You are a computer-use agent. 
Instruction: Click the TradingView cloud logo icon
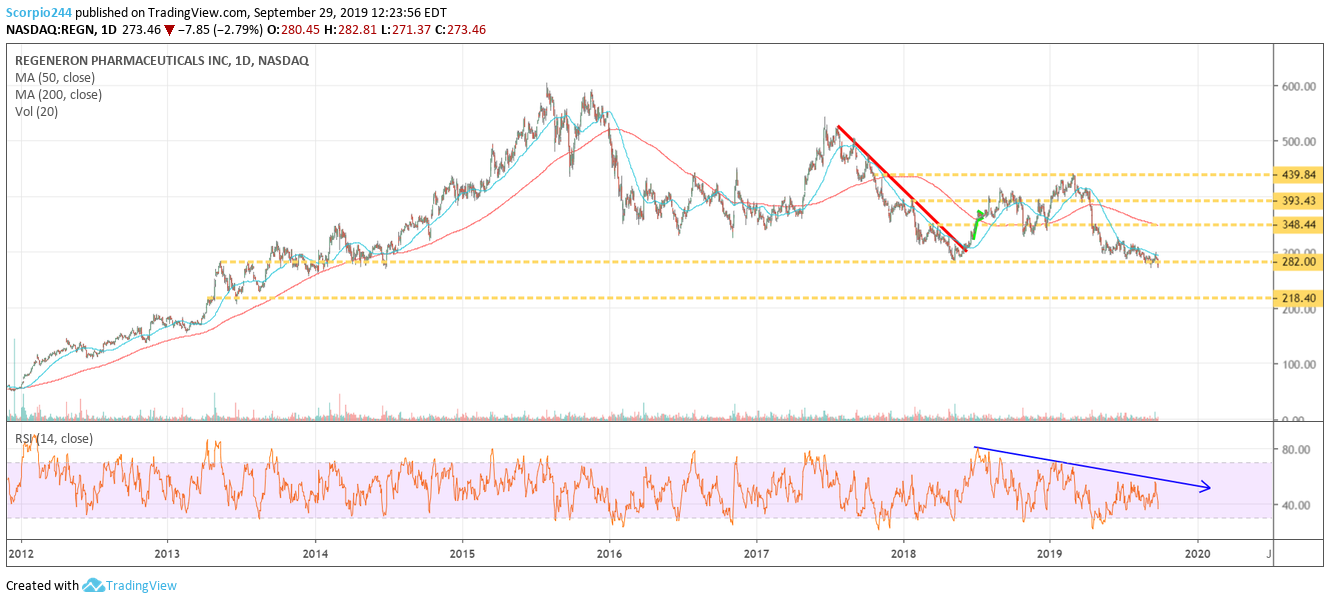[94, 585]
